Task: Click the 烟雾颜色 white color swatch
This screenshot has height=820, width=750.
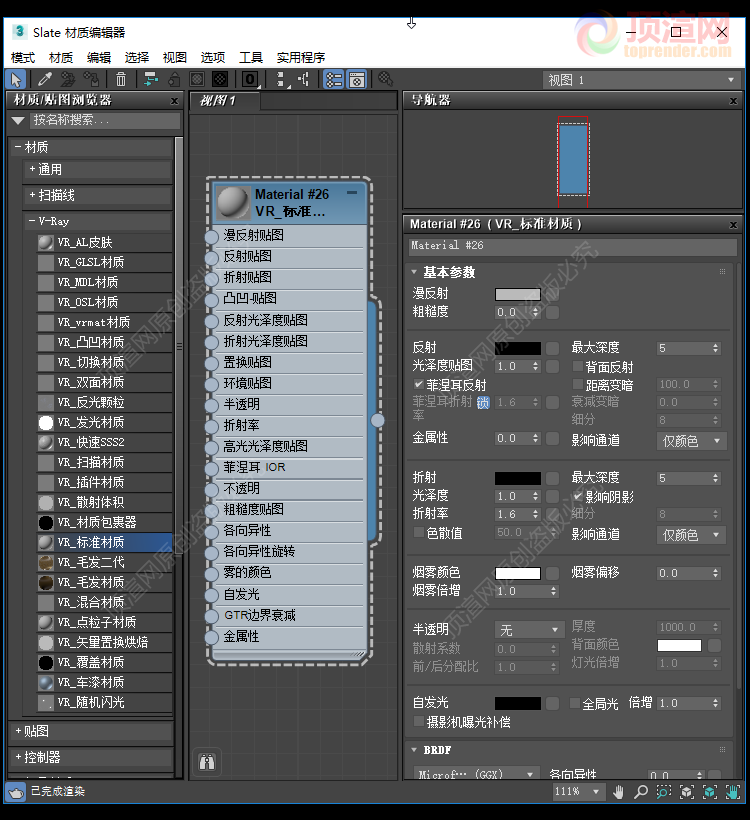Action: (518, 573)
